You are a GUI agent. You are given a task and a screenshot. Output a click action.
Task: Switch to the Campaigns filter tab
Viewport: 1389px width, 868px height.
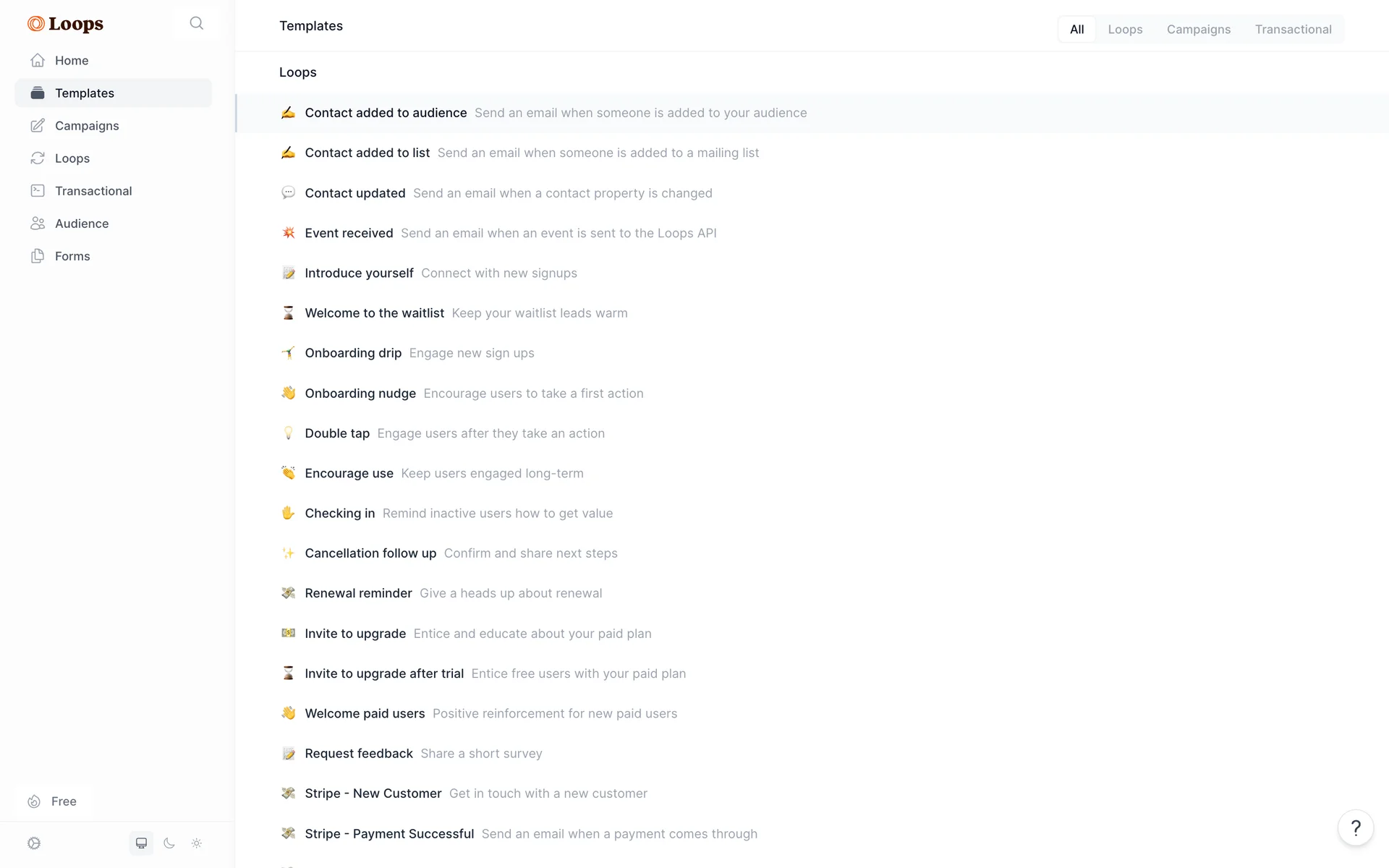(1198, 29)
